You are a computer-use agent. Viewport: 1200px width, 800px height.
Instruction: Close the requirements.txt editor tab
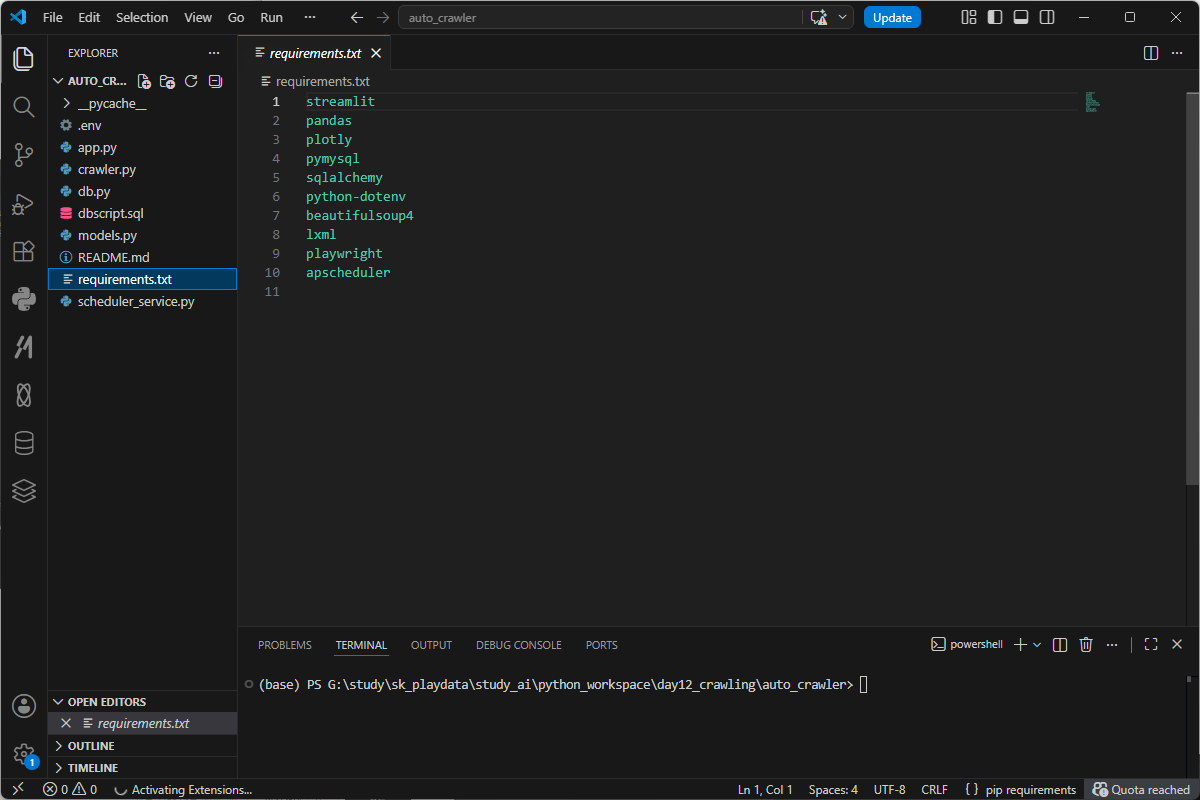tap(376, 53)
